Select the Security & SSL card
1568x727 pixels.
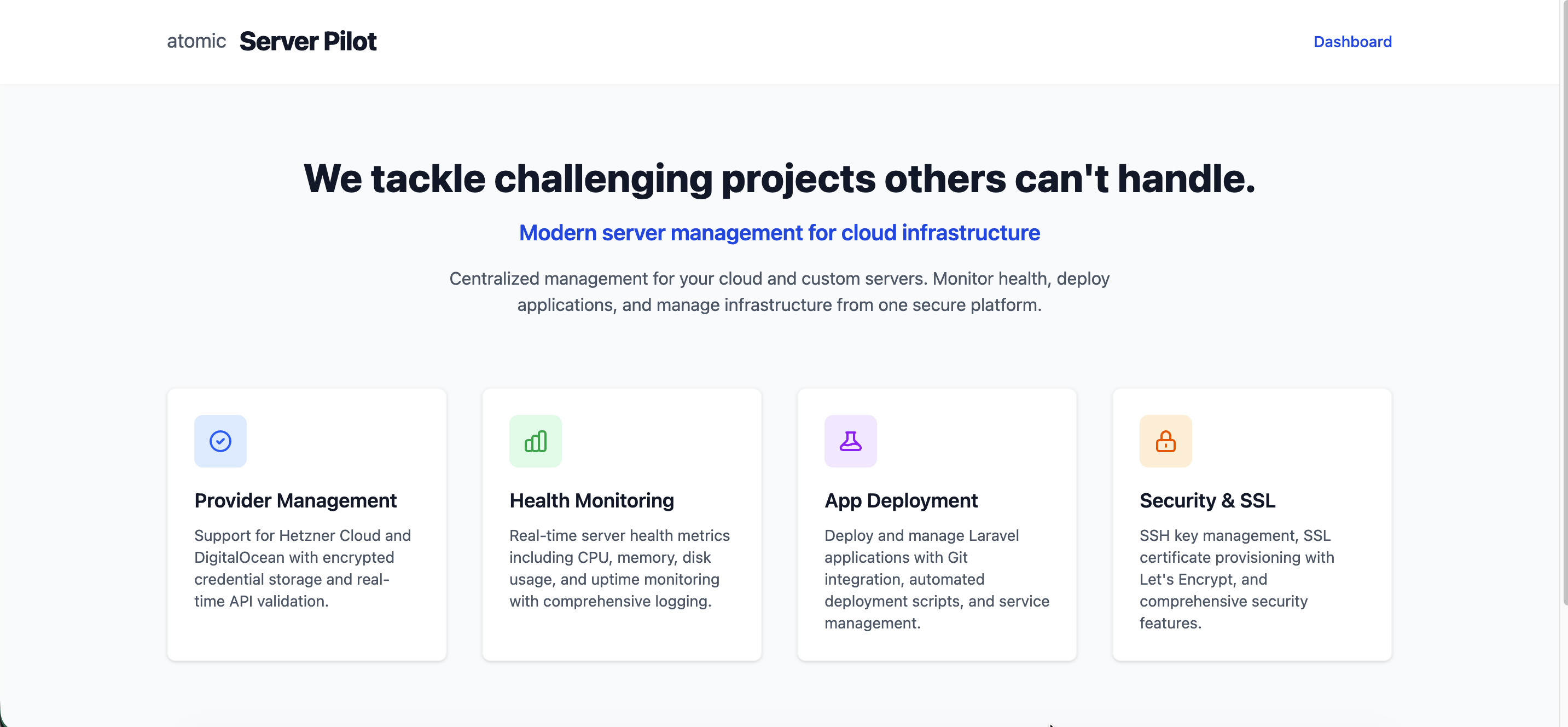(1252, 524)
